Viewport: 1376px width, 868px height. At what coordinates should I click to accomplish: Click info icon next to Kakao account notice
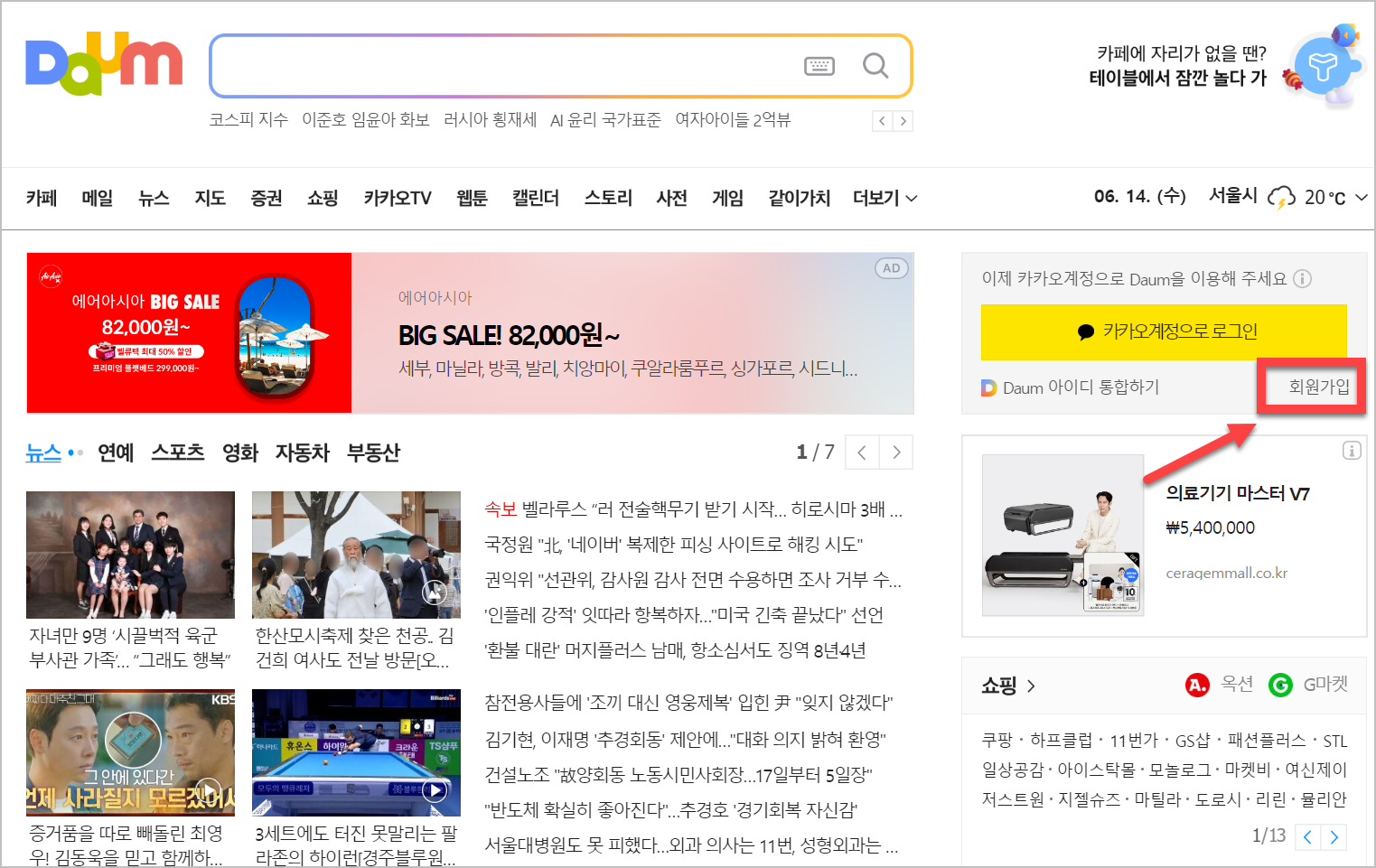coord(1302,279)
